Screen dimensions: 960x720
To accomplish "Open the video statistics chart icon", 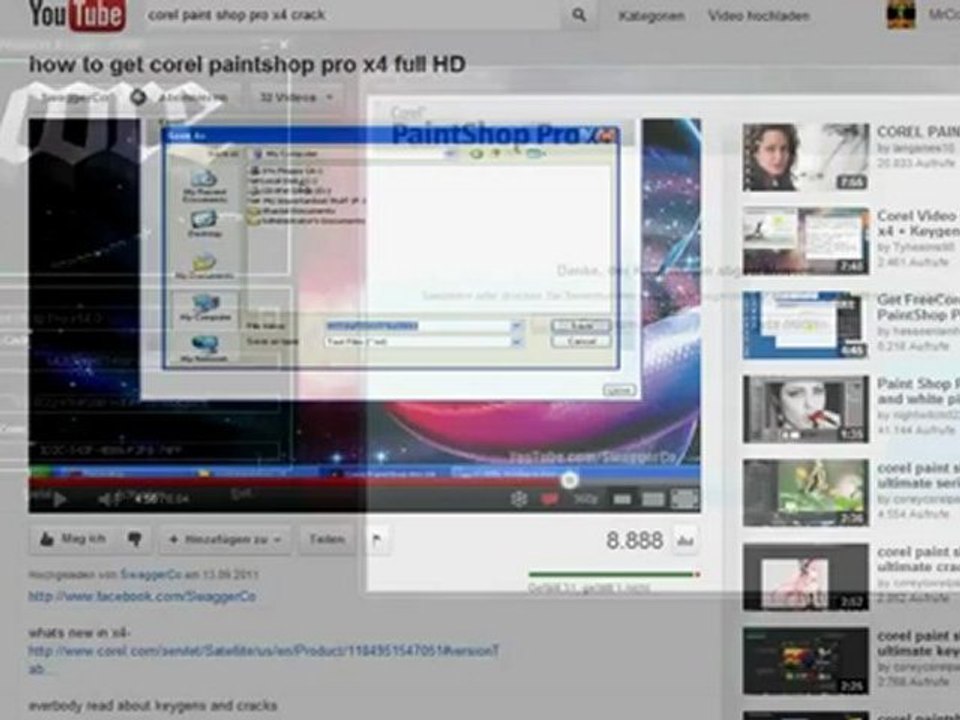I will [x=685, y=541].
